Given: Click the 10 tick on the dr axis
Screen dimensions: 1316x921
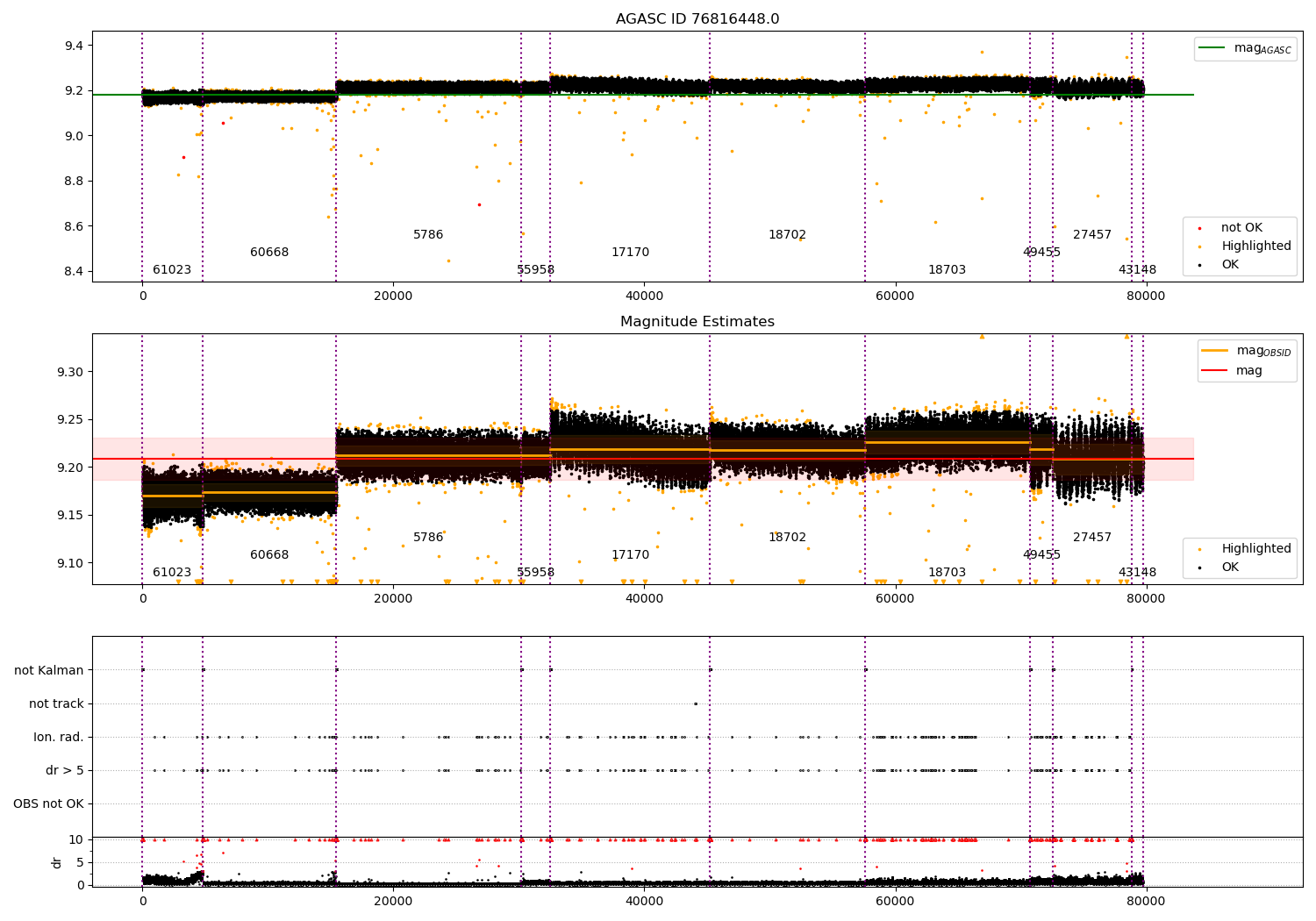Looking at the screenshot, I should point(76,840).
